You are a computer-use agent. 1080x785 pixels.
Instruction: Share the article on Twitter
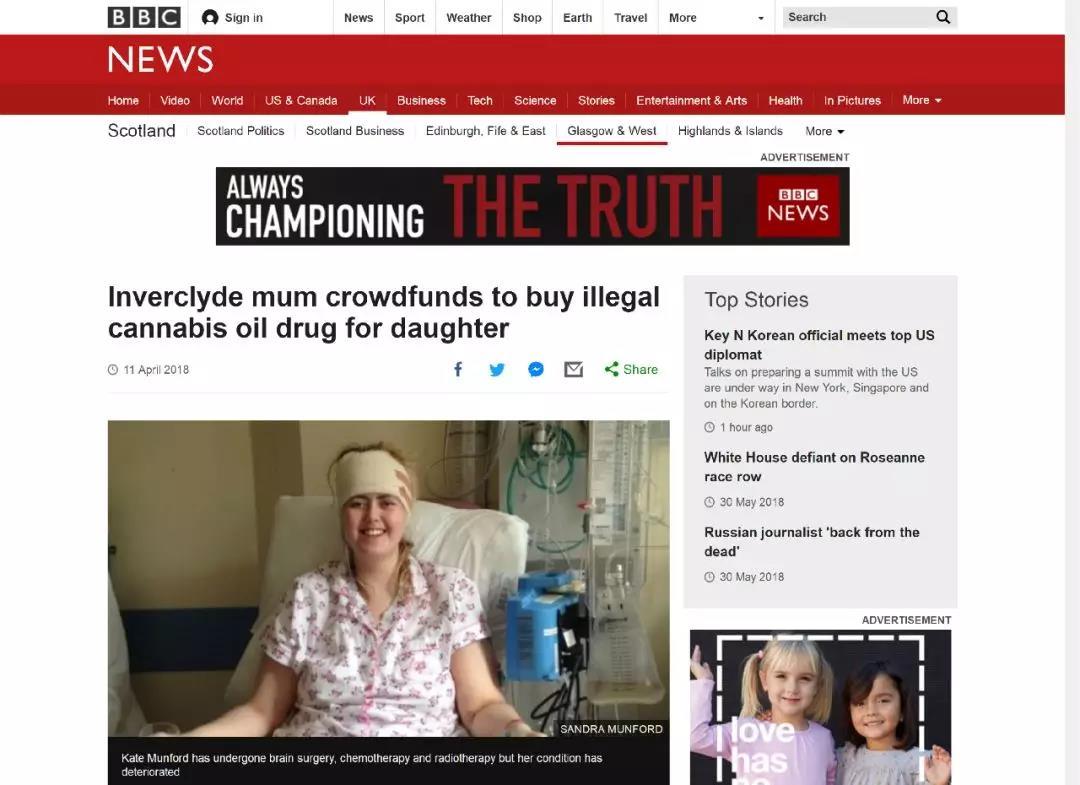[x=497, y=370]
